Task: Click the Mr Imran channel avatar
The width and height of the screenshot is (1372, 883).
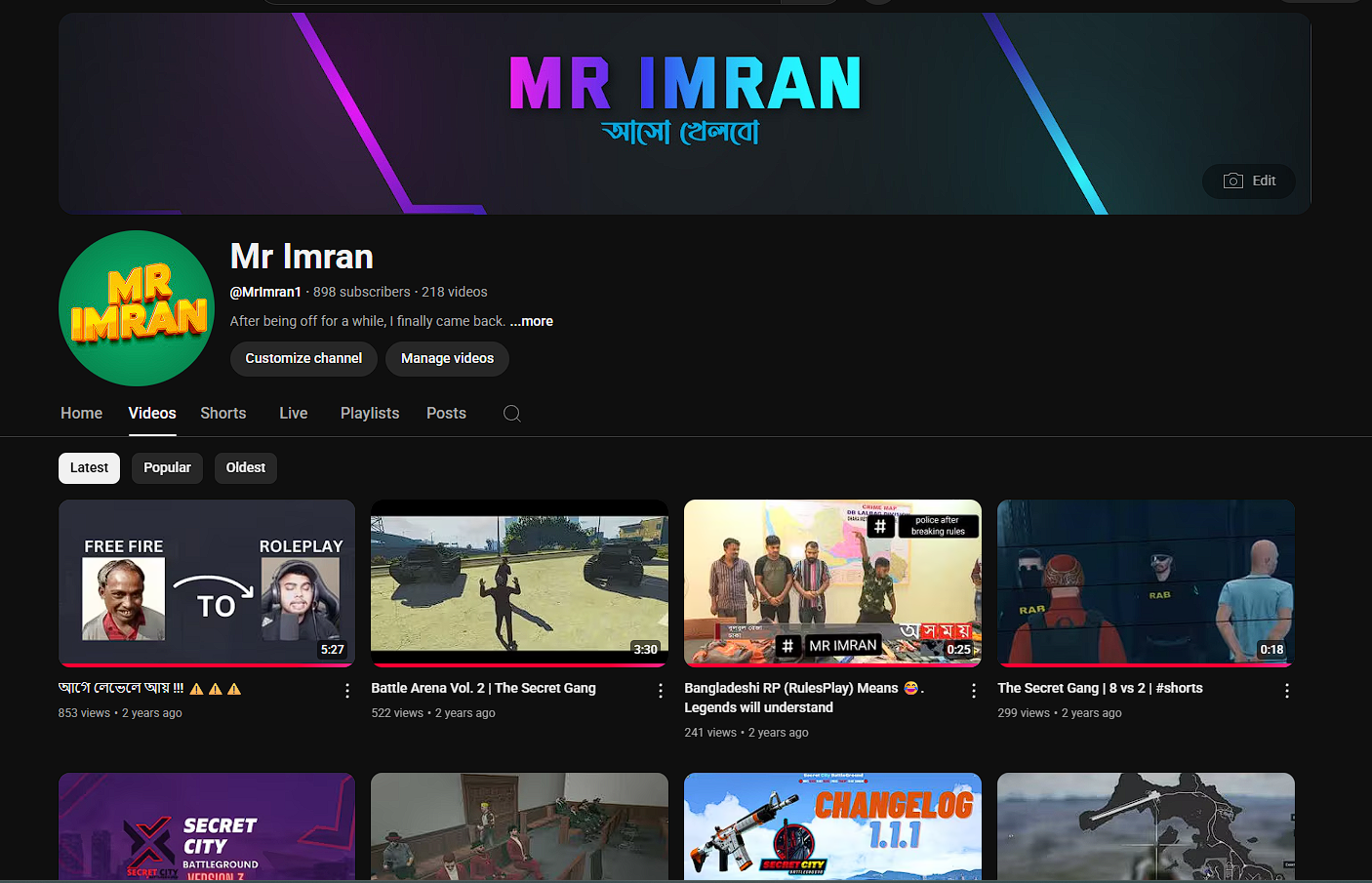Action: click(x=137, y=308)
